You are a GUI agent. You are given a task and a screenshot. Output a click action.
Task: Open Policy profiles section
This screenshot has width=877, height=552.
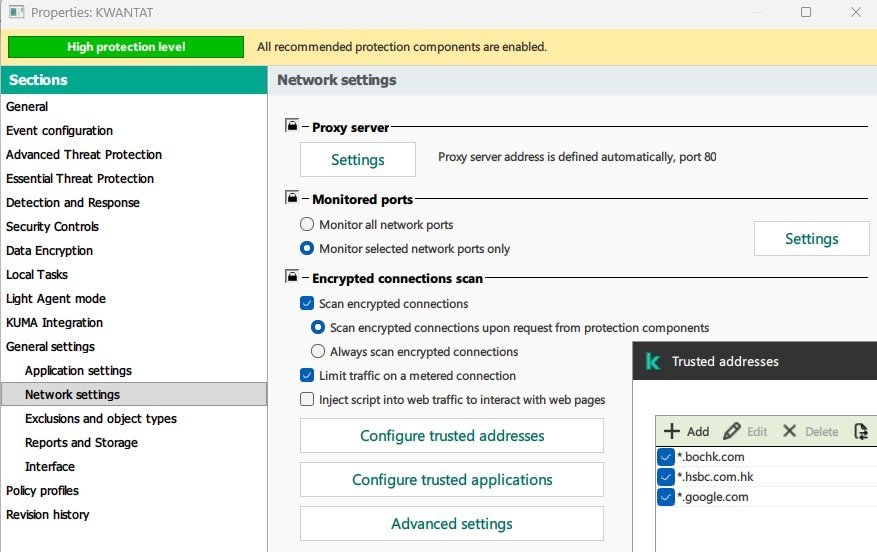click(43, 491)
